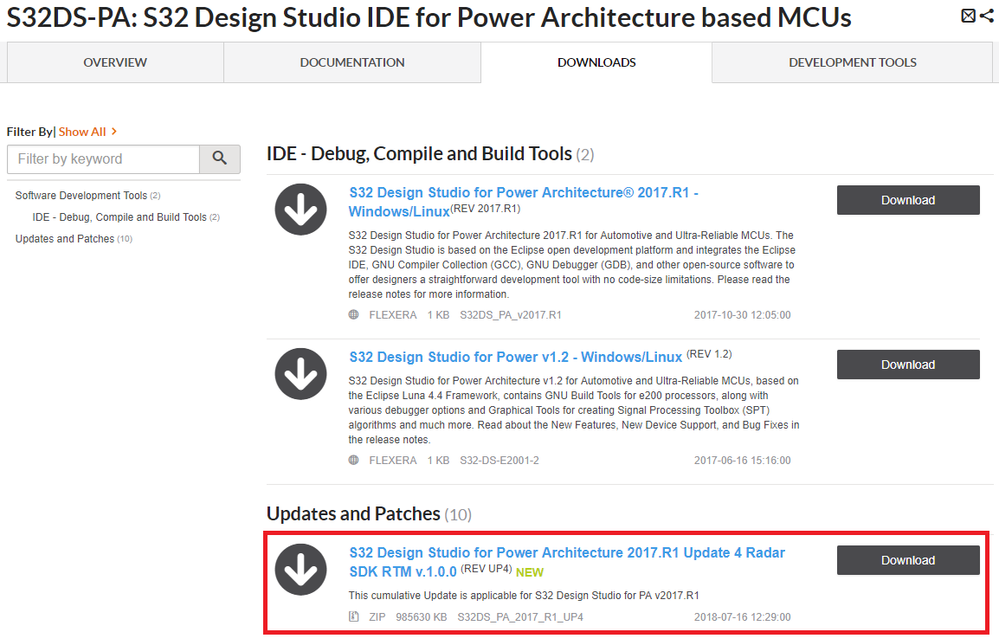Screen dimensions: 999x639
Task: Open the Update 4 Radar SDK RTM link
Action: (x=566, y=553)
